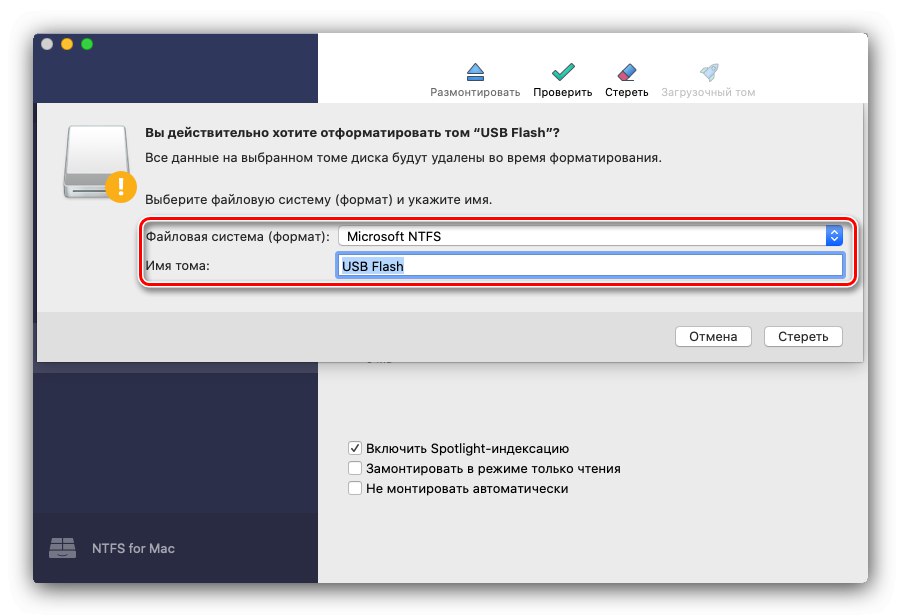Image resolution: width=901 pixels, height=616 pixels.
Task: Click the NTFS for Mac sidebar text
Action: [133, 548]
